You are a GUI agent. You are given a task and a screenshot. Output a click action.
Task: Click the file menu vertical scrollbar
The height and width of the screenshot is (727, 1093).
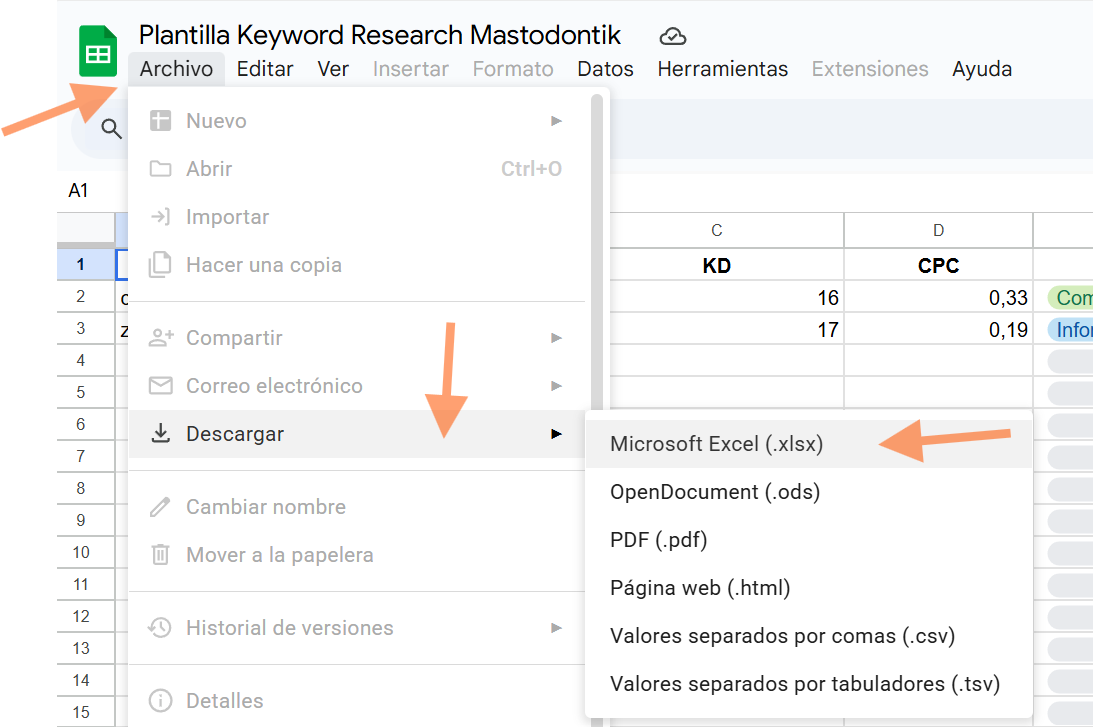pos(597,254)
